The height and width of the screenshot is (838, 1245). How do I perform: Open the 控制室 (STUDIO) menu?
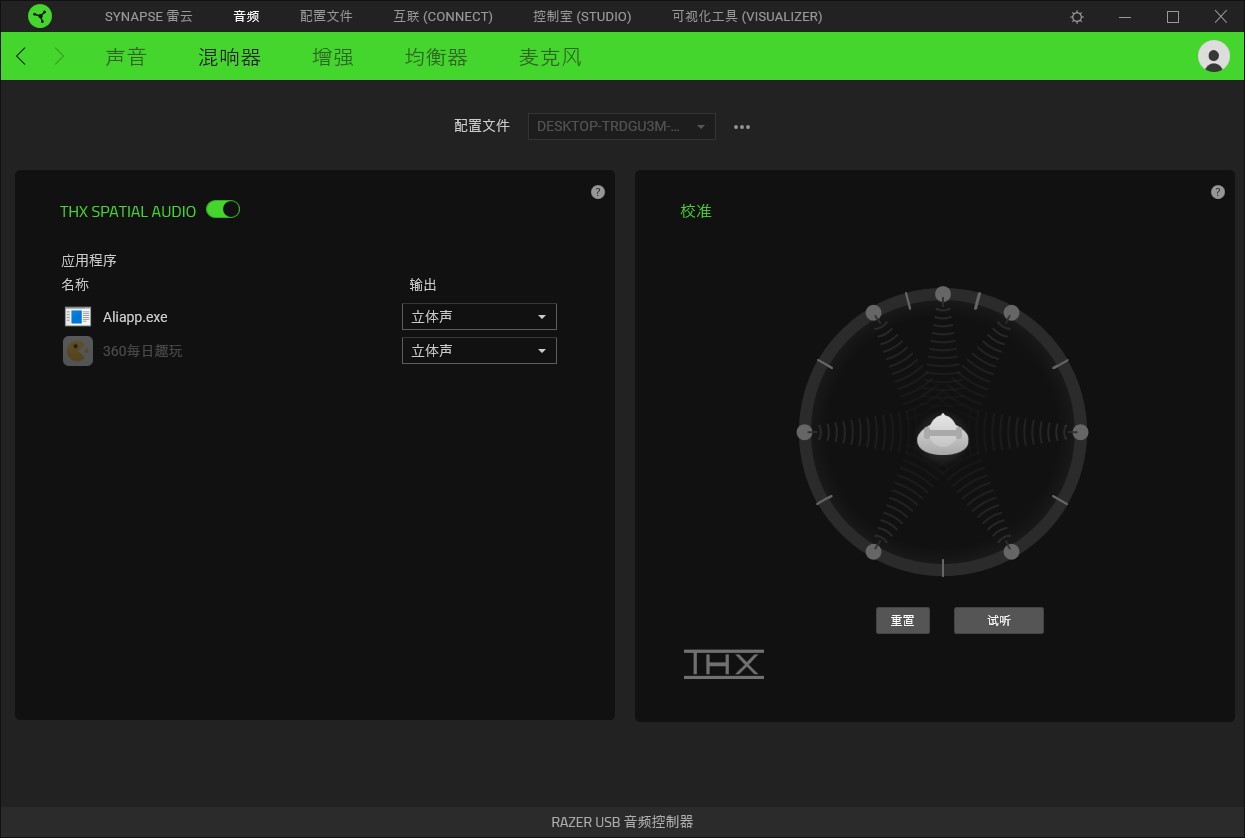click(x=582, y=17)
